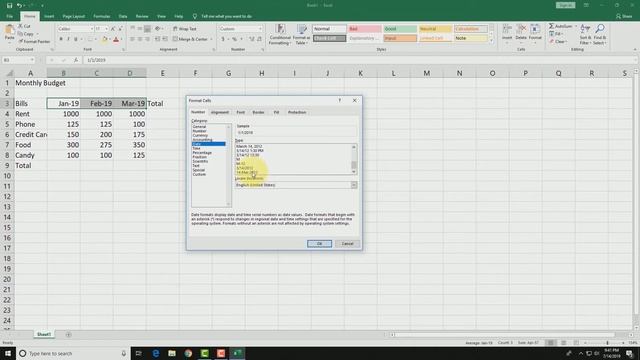Screen dimensions: 640x360
Task: Apply Italic formatting
Action: pyautogui.click(x=68, y=39)
